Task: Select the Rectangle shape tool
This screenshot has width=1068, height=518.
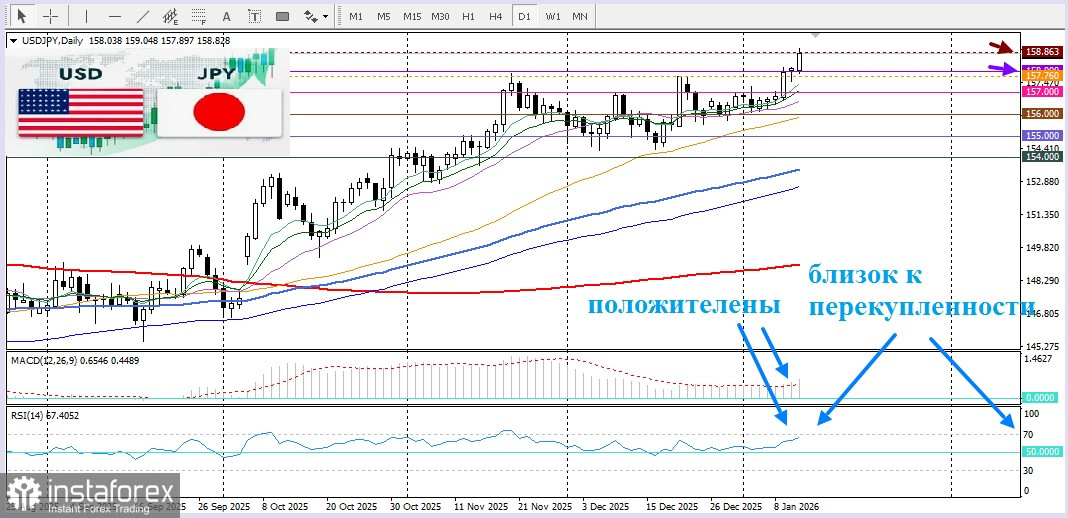Action: 282,16
